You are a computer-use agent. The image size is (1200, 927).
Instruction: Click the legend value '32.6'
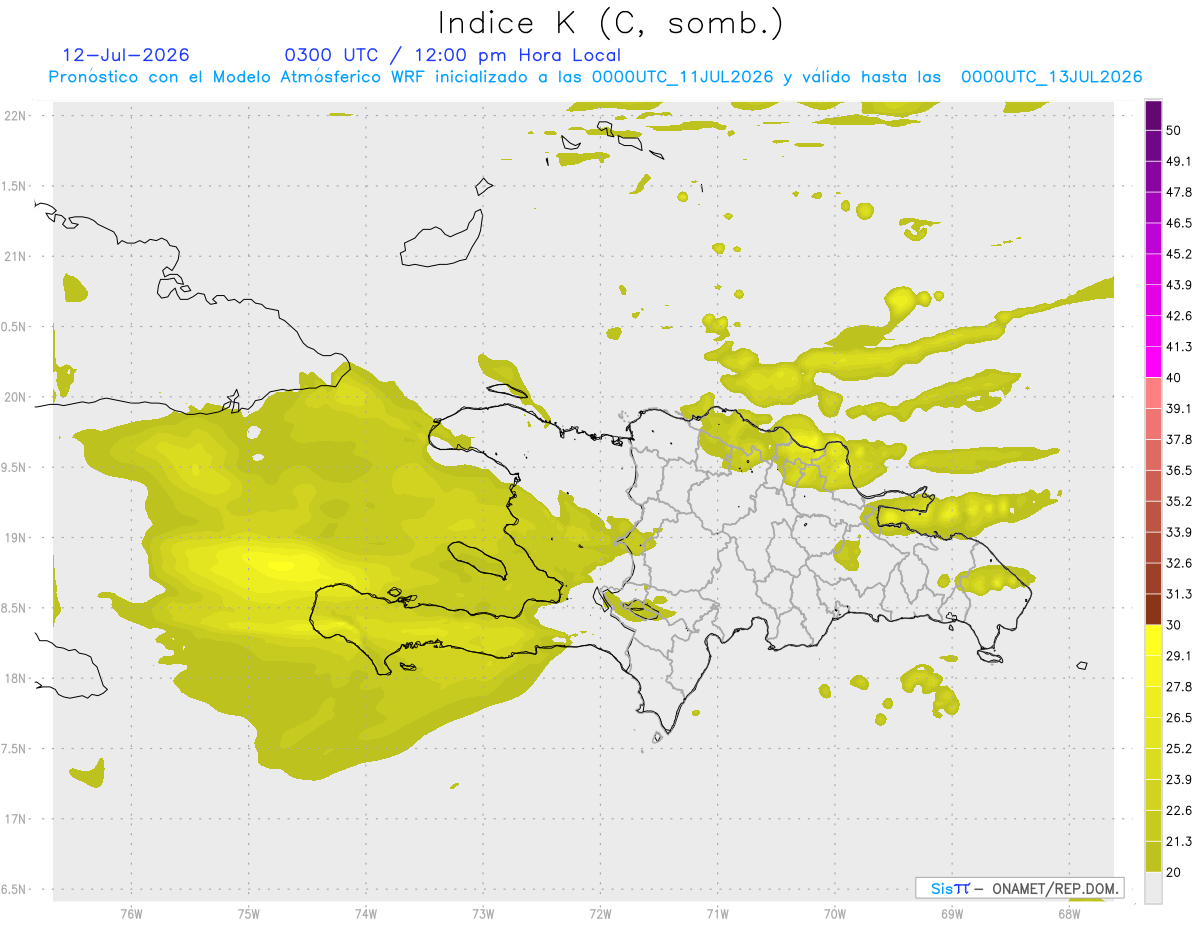tap(1179, 563)
